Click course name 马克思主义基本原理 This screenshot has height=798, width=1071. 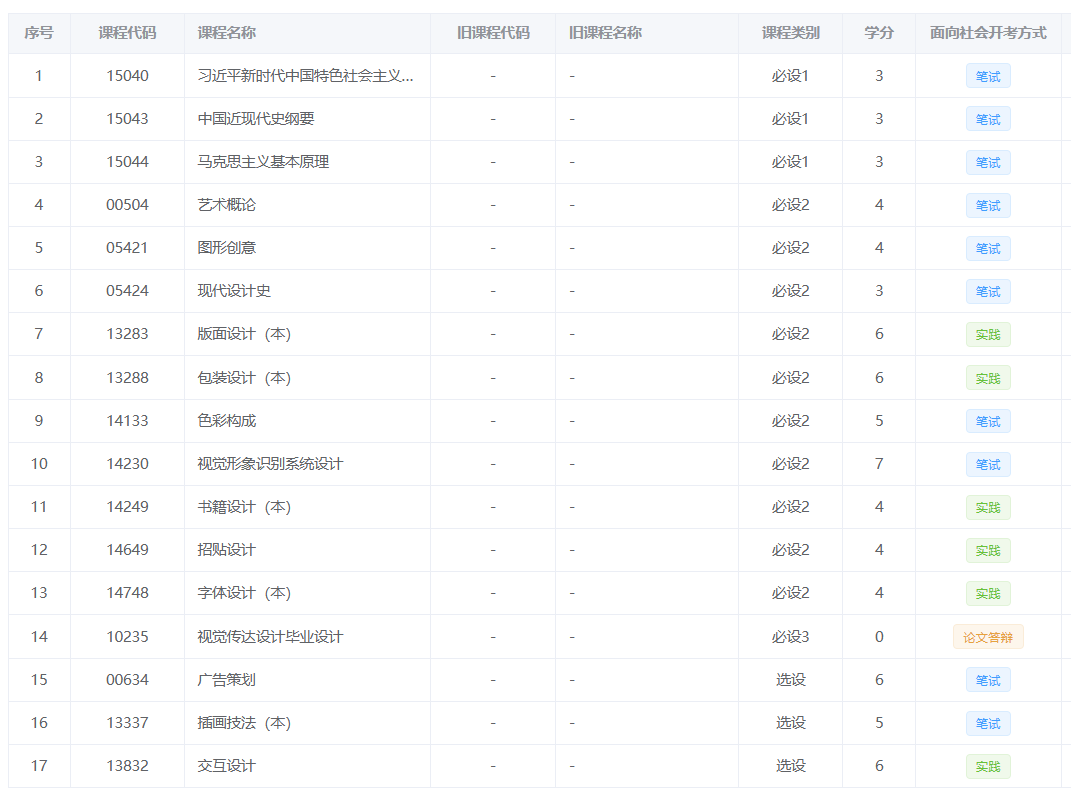(263, 162)
